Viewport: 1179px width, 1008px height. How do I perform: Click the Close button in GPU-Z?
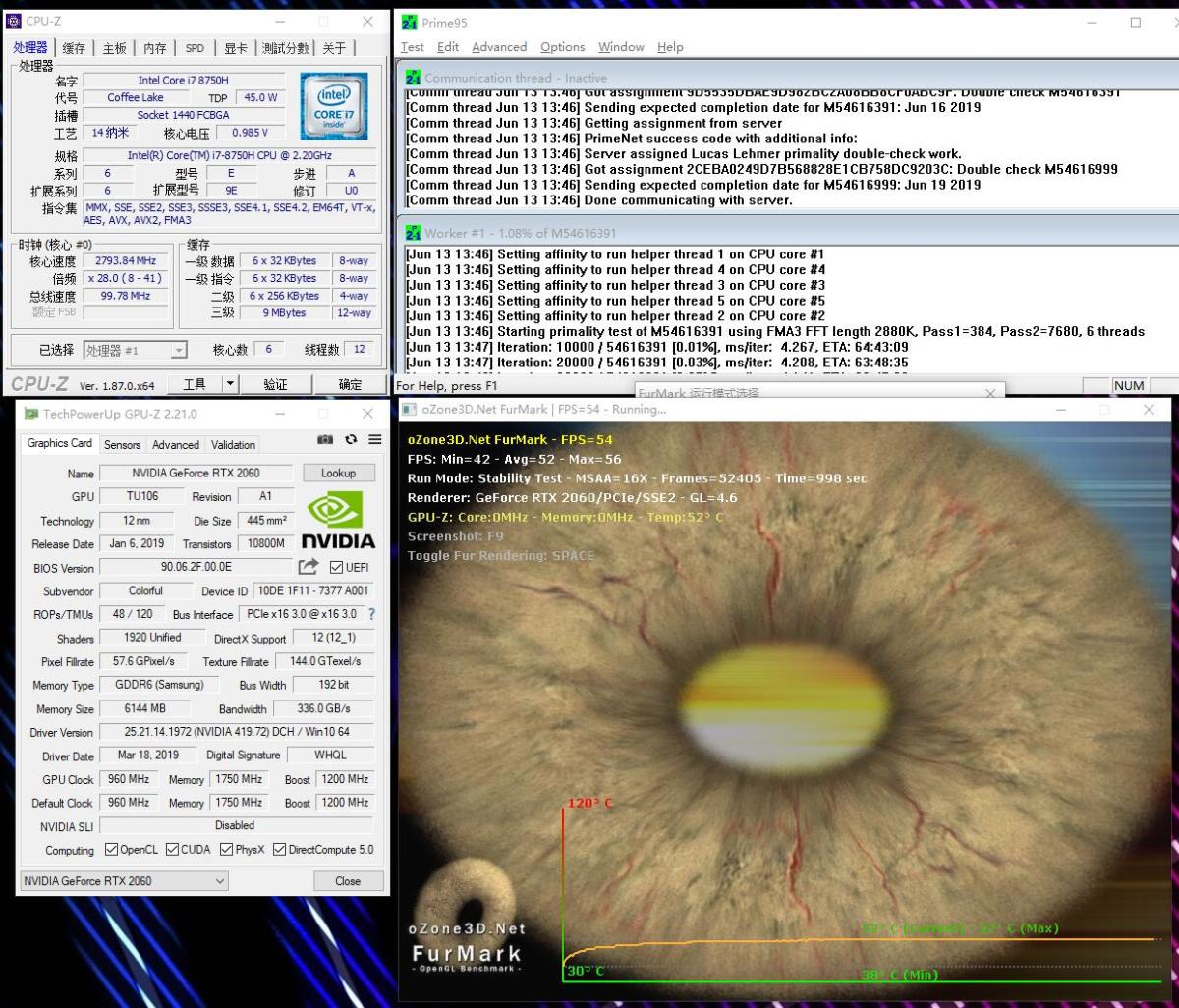pos(348,881)
